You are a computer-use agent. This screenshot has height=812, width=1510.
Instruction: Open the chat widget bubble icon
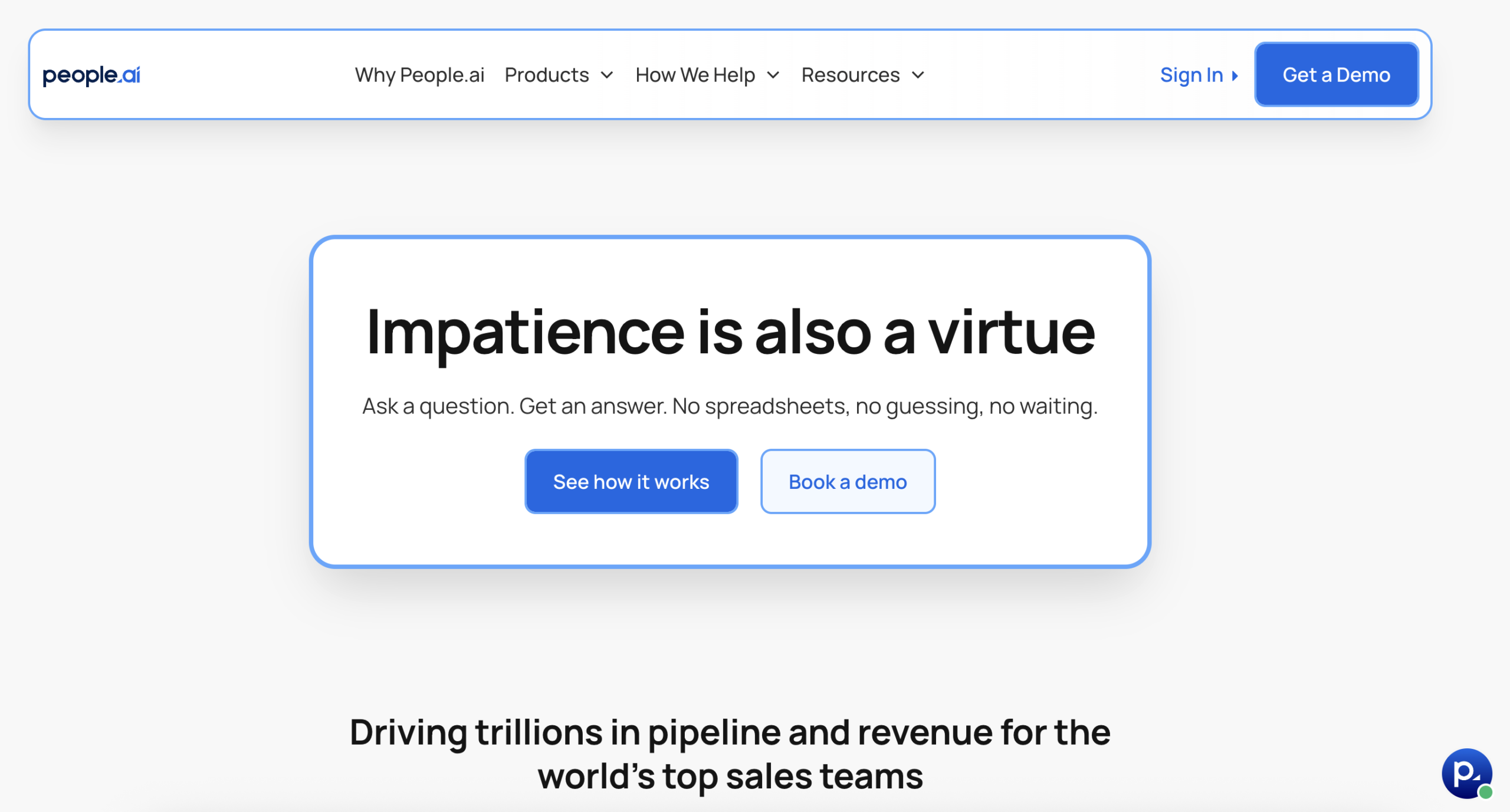1465,772
